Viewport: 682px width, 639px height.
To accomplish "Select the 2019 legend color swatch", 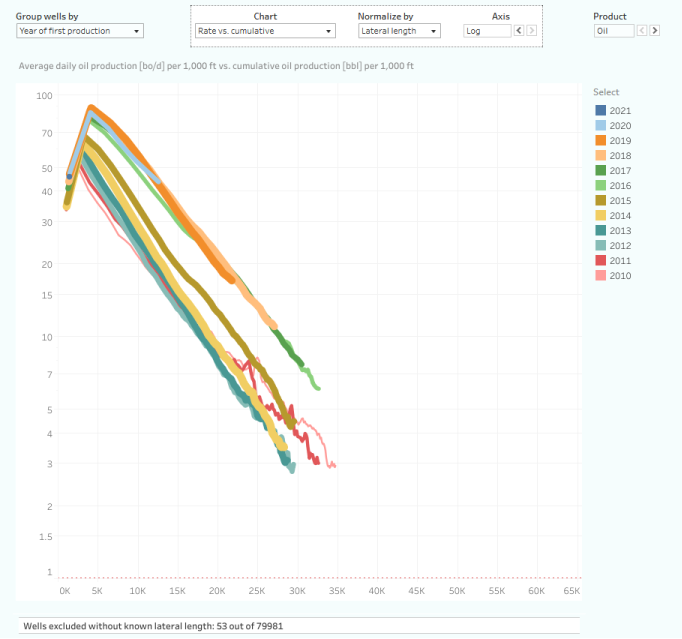I will point(600,141).
